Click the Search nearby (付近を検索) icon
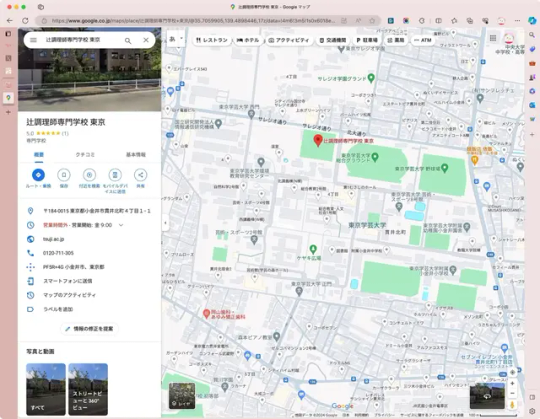 point(89,175)
